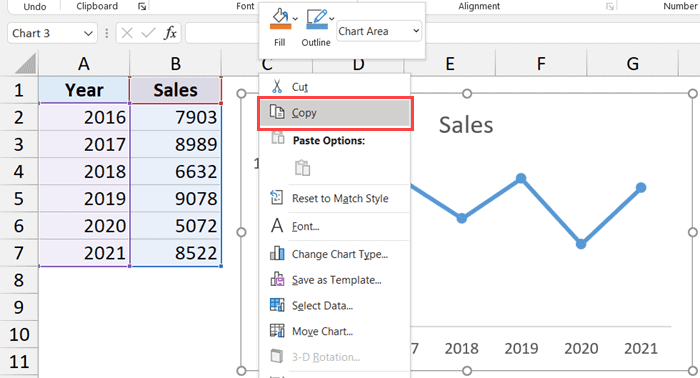Screen dimensions: 700x378
Task: Open the Alignment group dialog launcher
Action: click(609, 6)
